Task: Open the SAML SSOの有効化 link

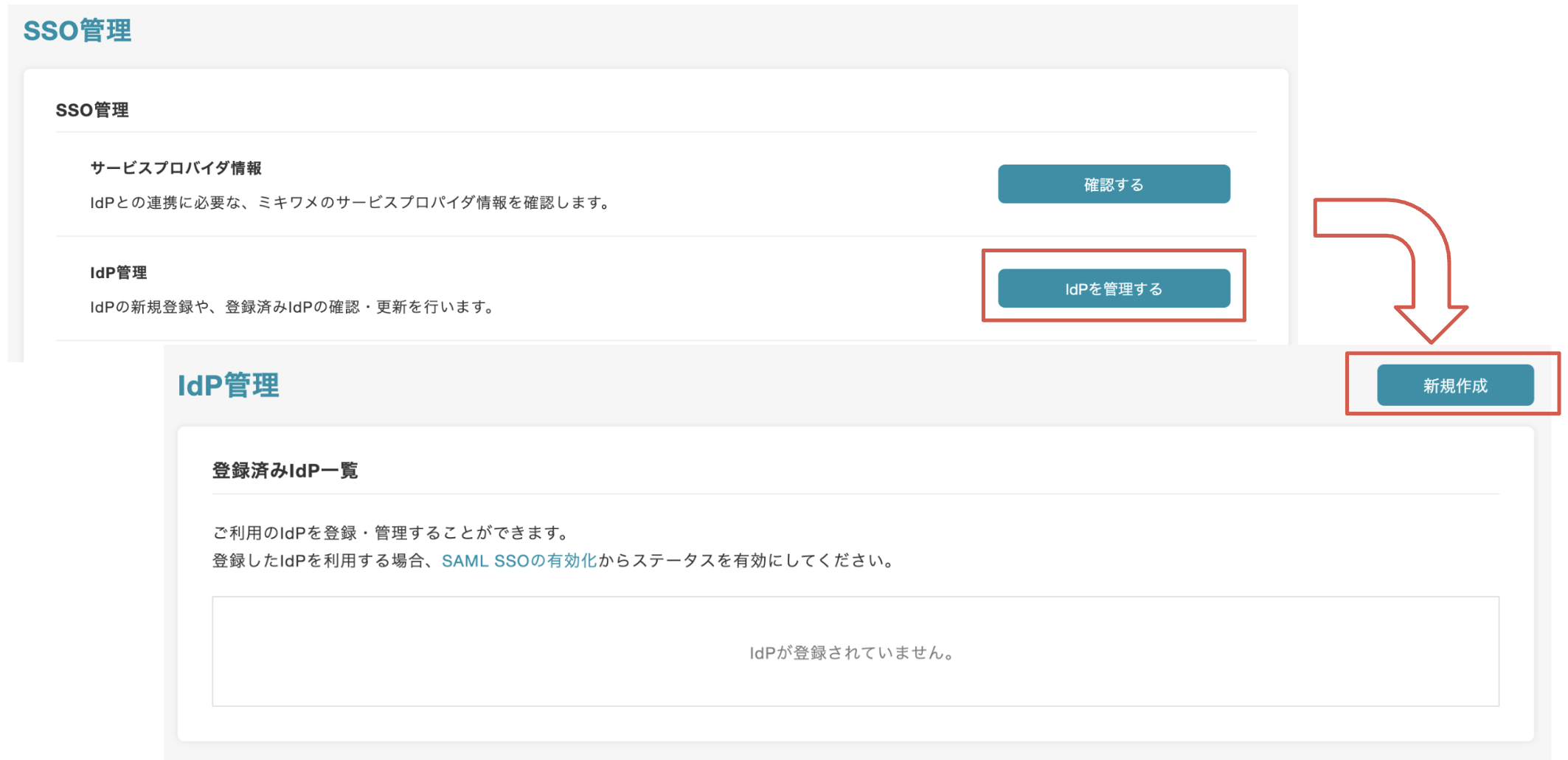Action: [x=518, y=561]
